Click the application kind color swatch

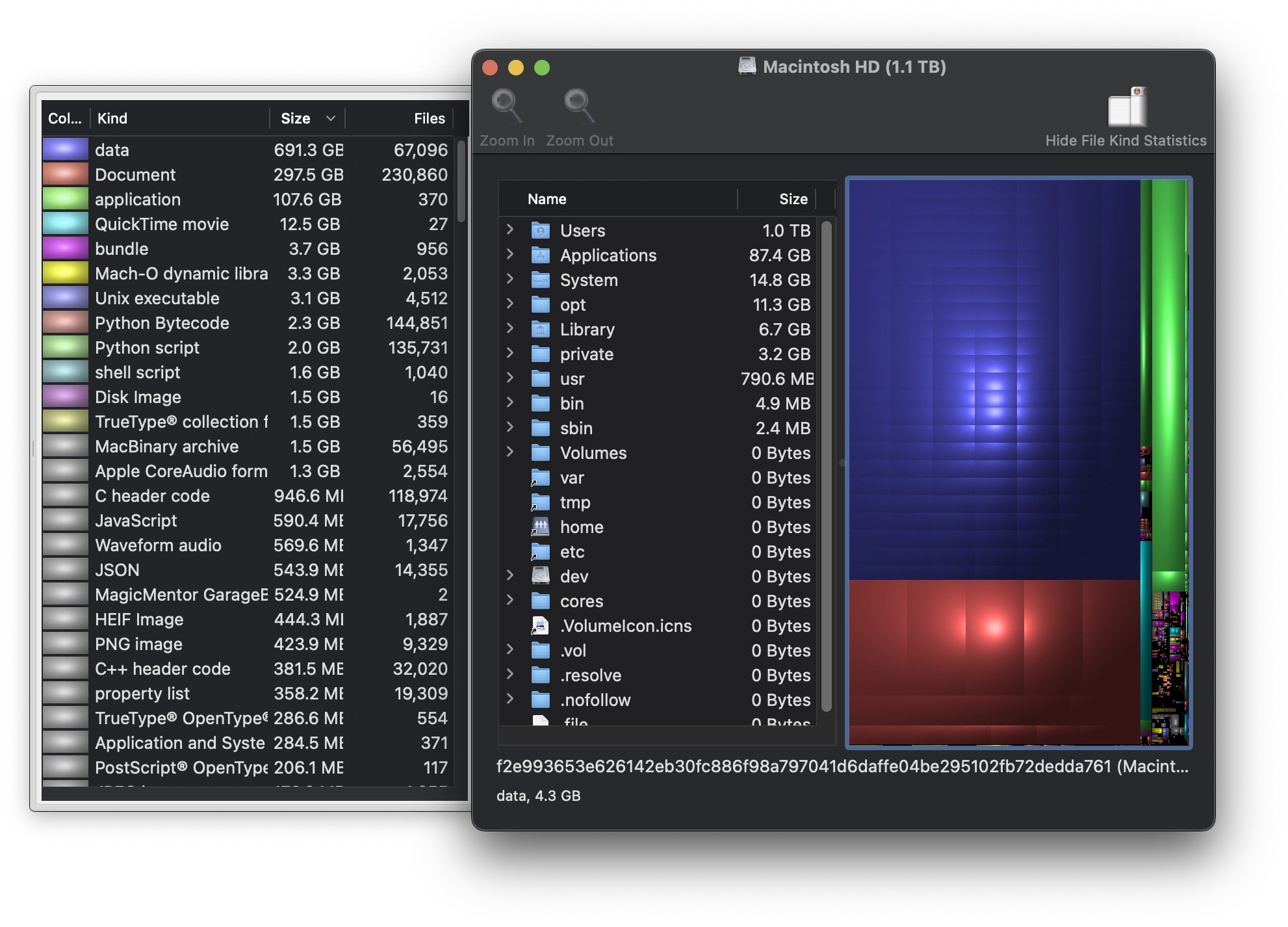[66, 199]
